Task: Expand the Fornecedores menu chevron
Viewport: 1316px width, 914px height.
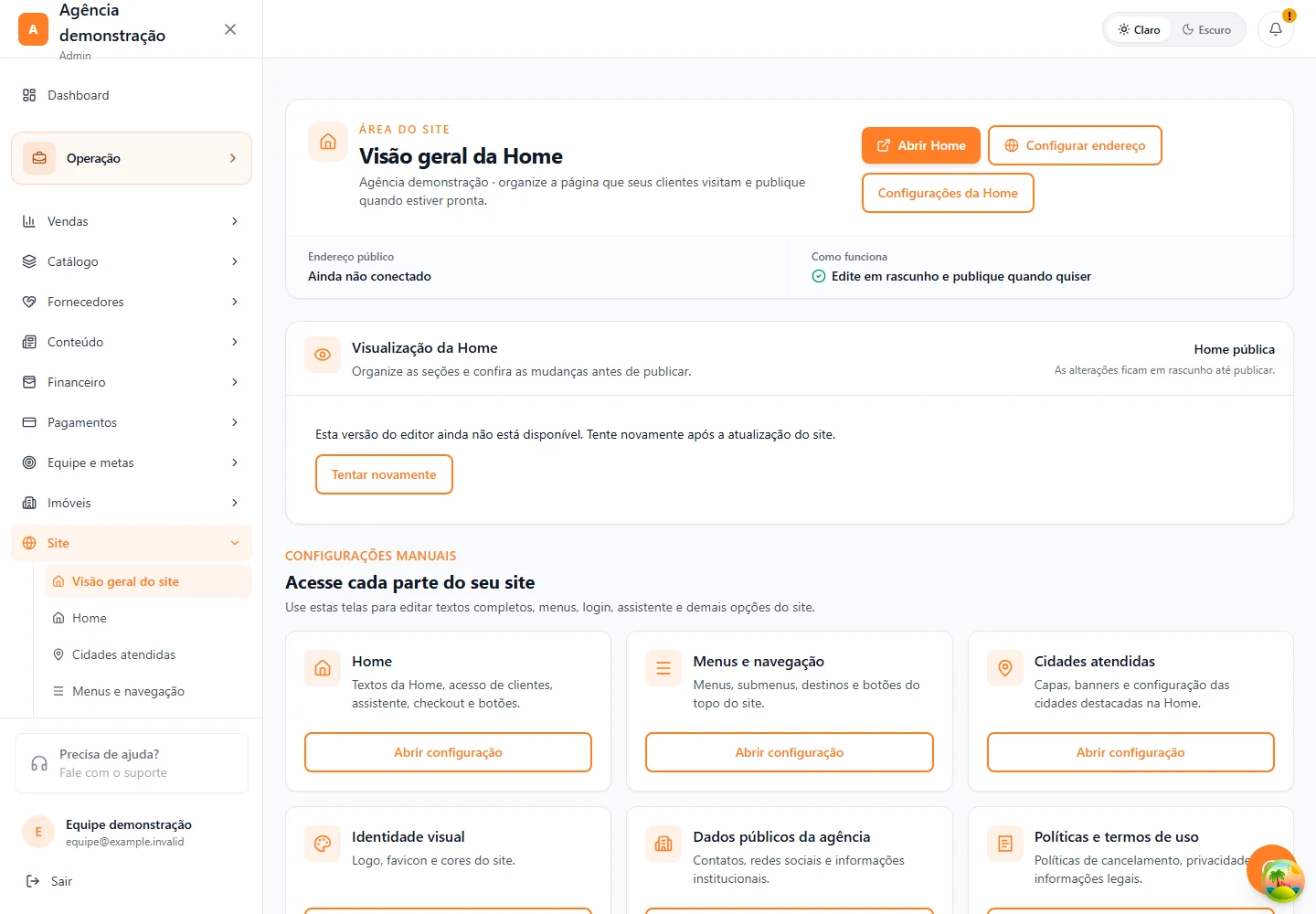Action: tap(235, 302)
